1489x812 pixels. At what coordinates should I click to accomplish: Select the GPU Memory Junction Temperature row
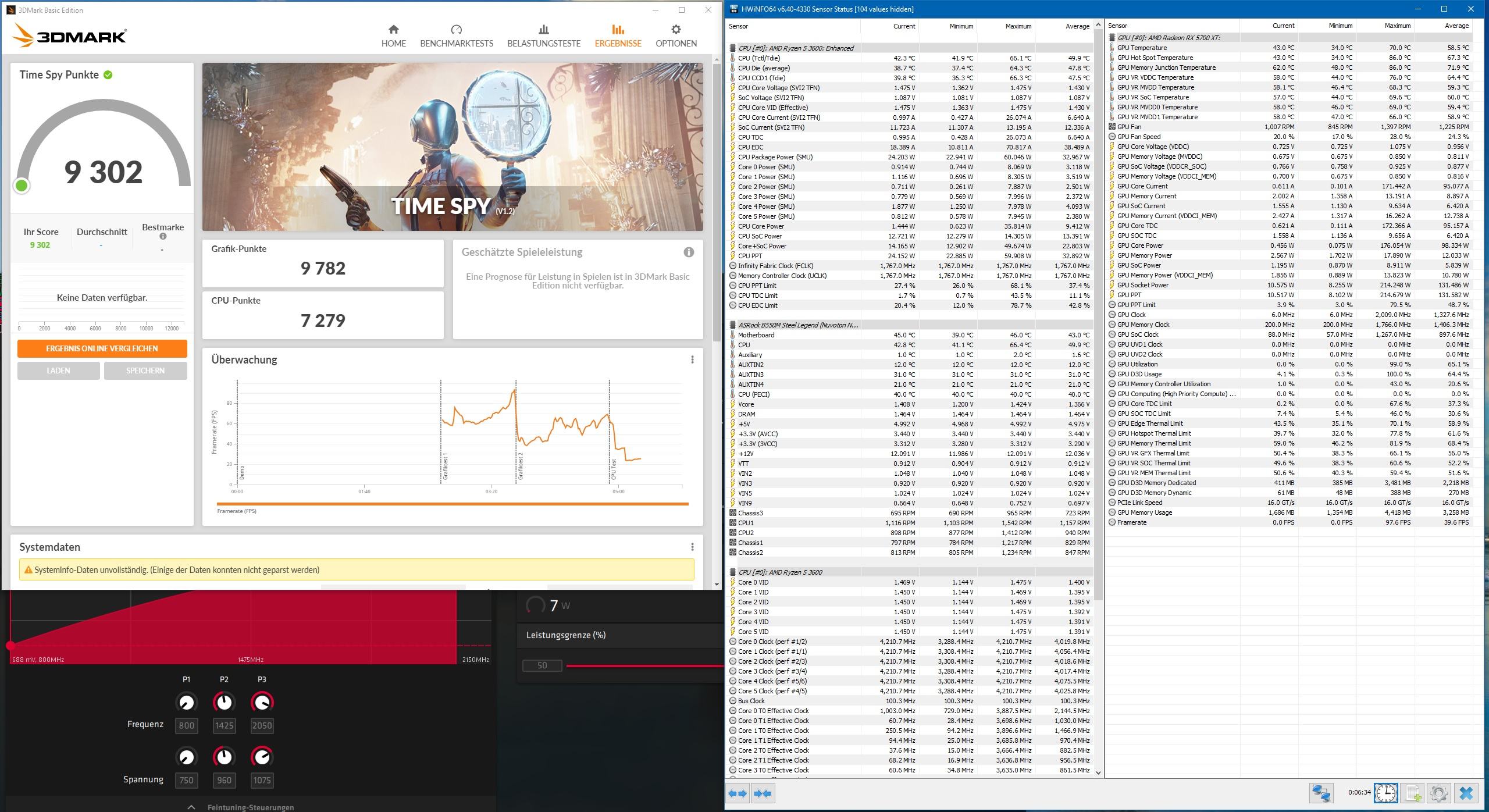(x=1289, y=67)
